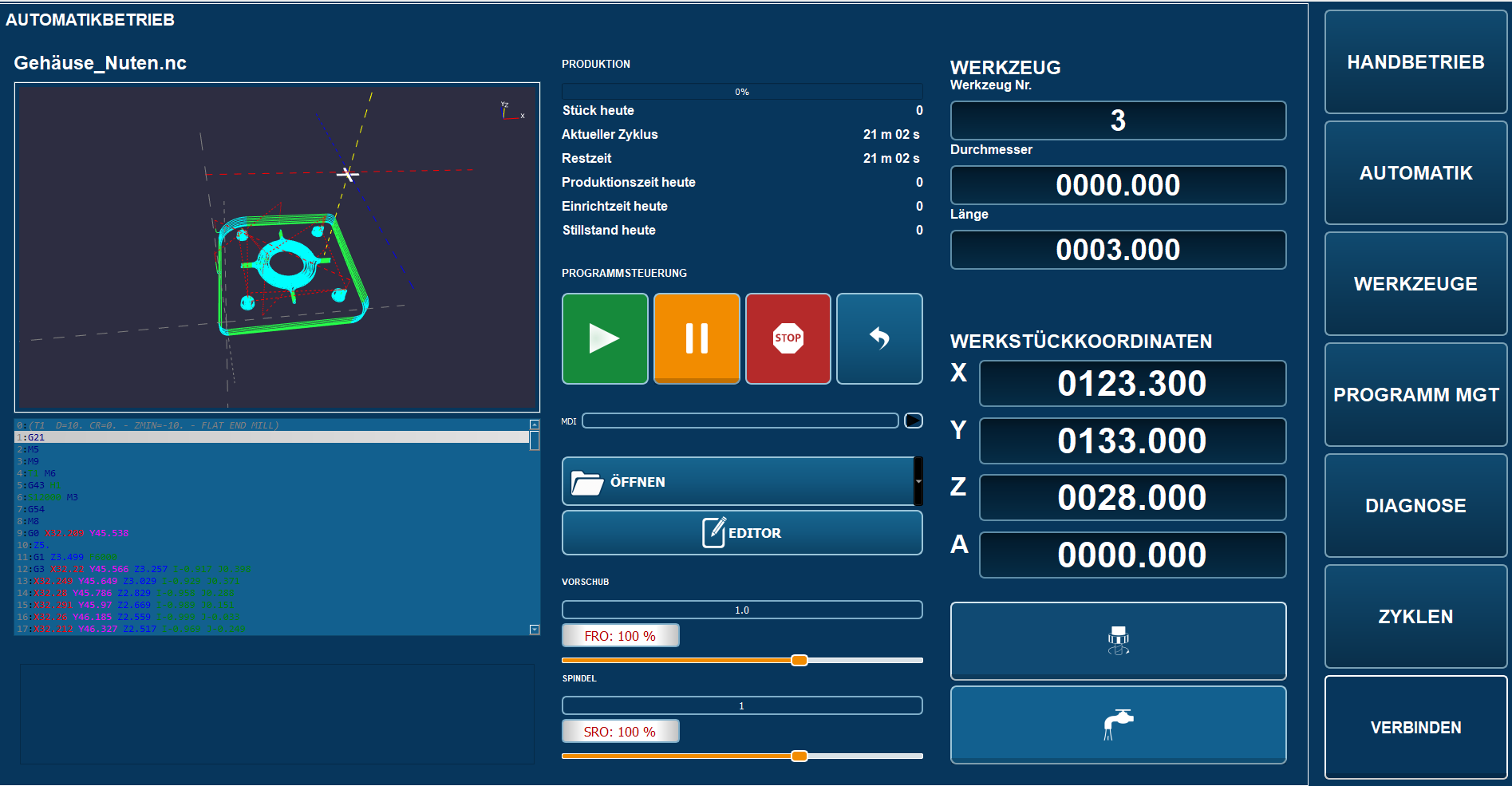Viewport: 1512px width, 786px height.
Task: Start the program with the green play button
Action: coord(605,338)
